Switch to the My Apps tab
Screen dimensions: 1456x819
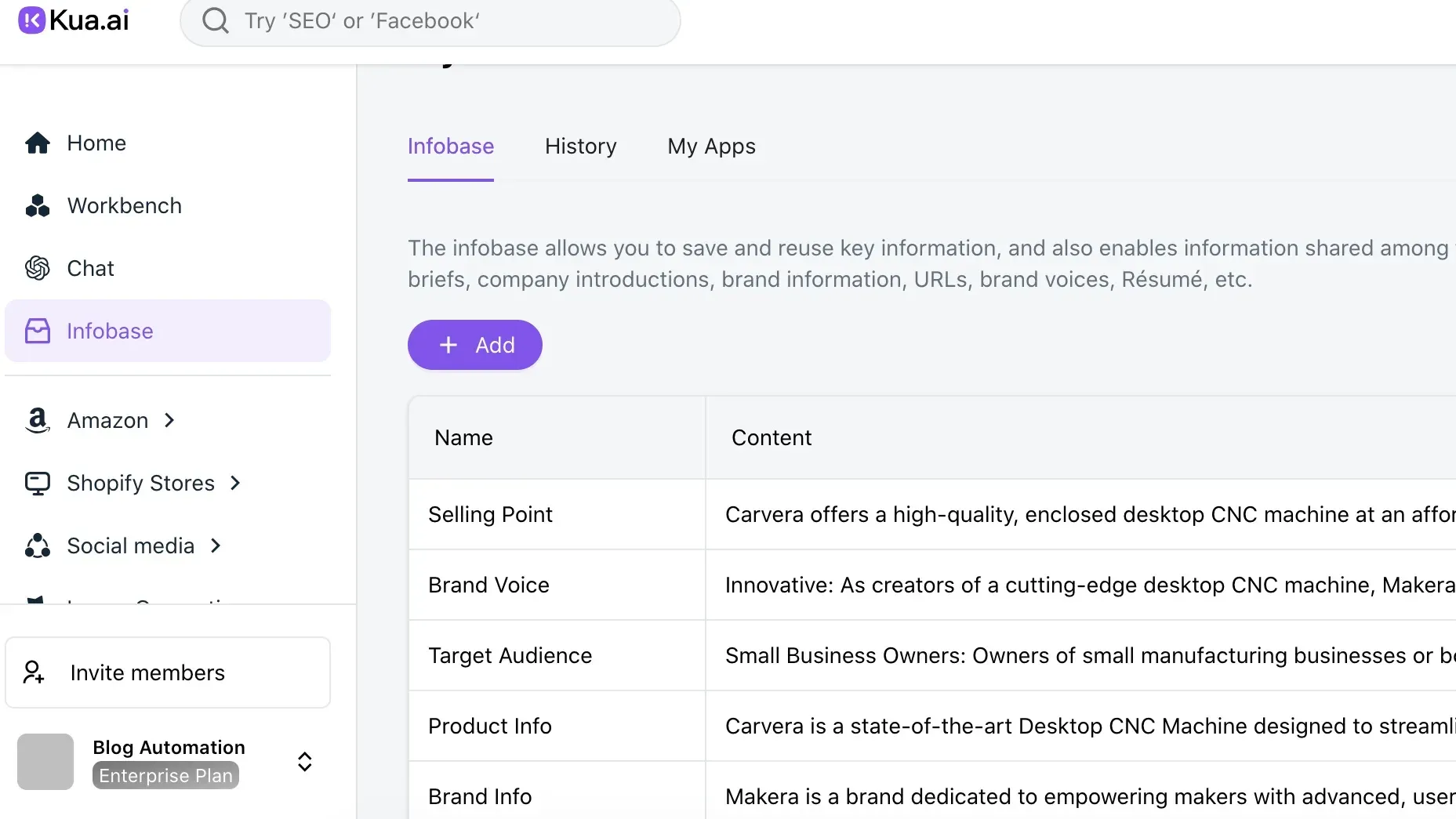click(711, 147)
